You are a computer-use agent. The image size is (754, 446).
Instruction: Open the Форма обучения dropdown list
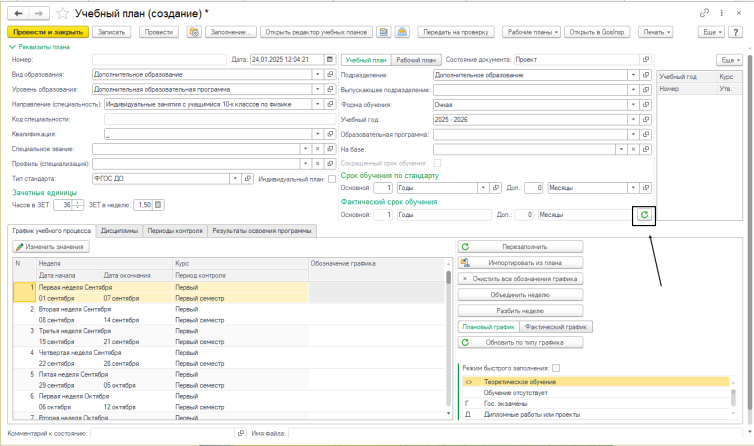(x=634, y=104)
